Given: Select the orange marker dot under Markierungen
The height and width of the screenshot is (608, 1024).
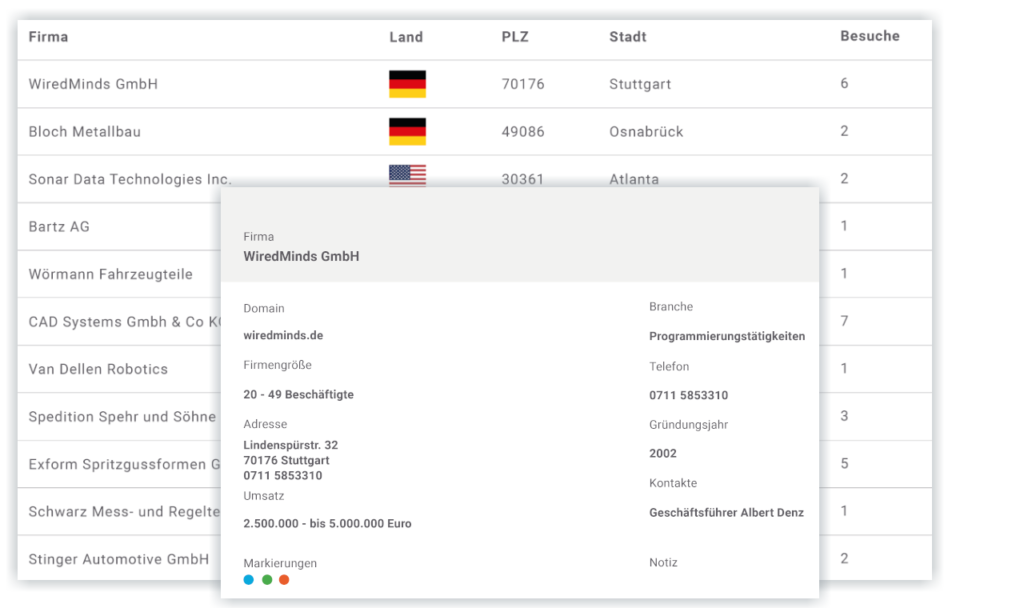Looking at the screenshot, I should (x=284, y=580).
